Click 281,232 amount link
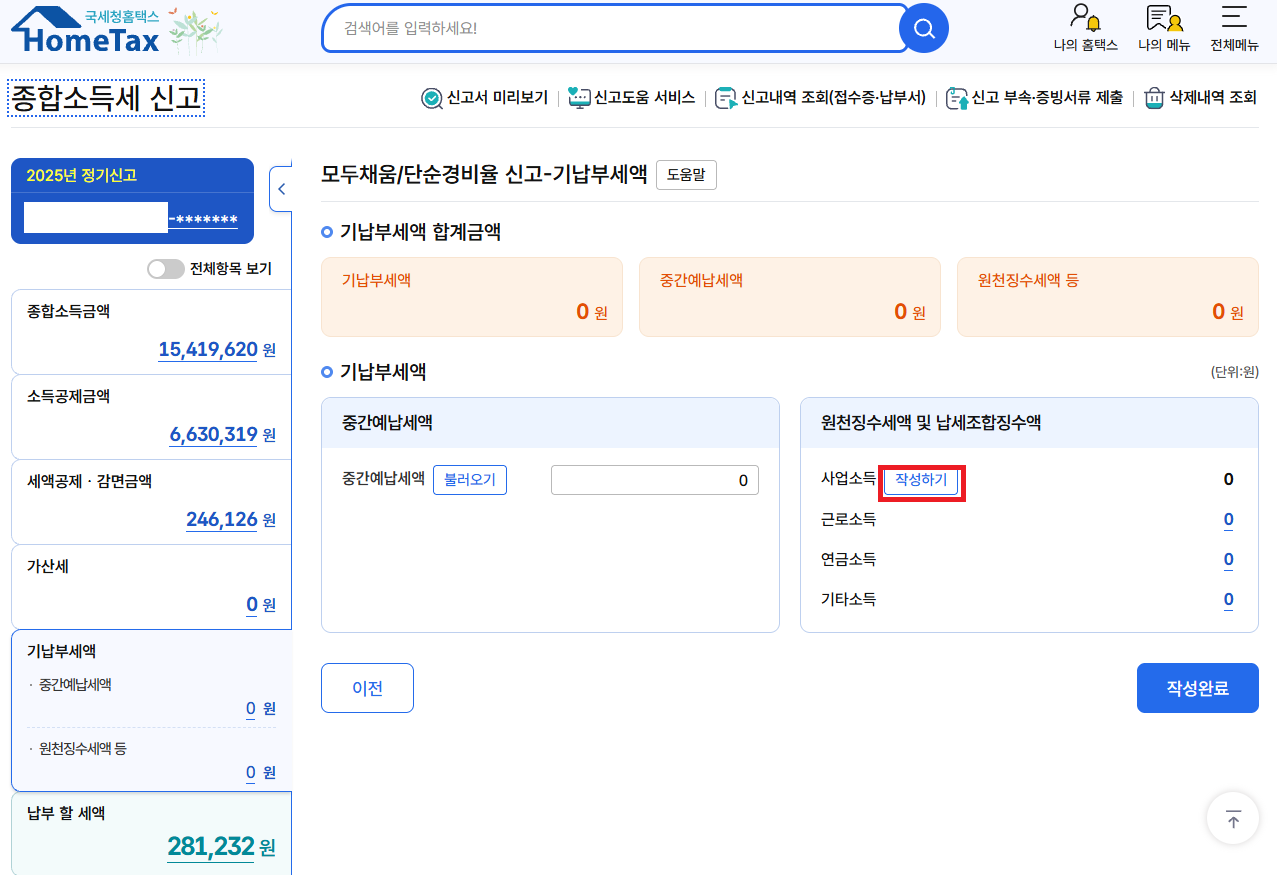Image resolution: width=1277 pixels, height=875 pixels. (x=211, y=847)
